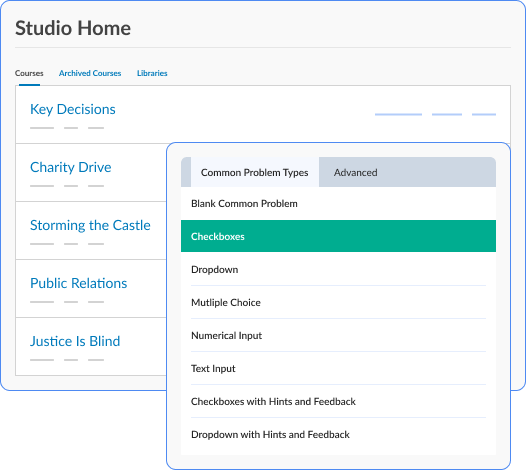Screen dimensions: 526x470
Task: Click the first placeholder link beside Key Decisions
Action: pos(398,114)
